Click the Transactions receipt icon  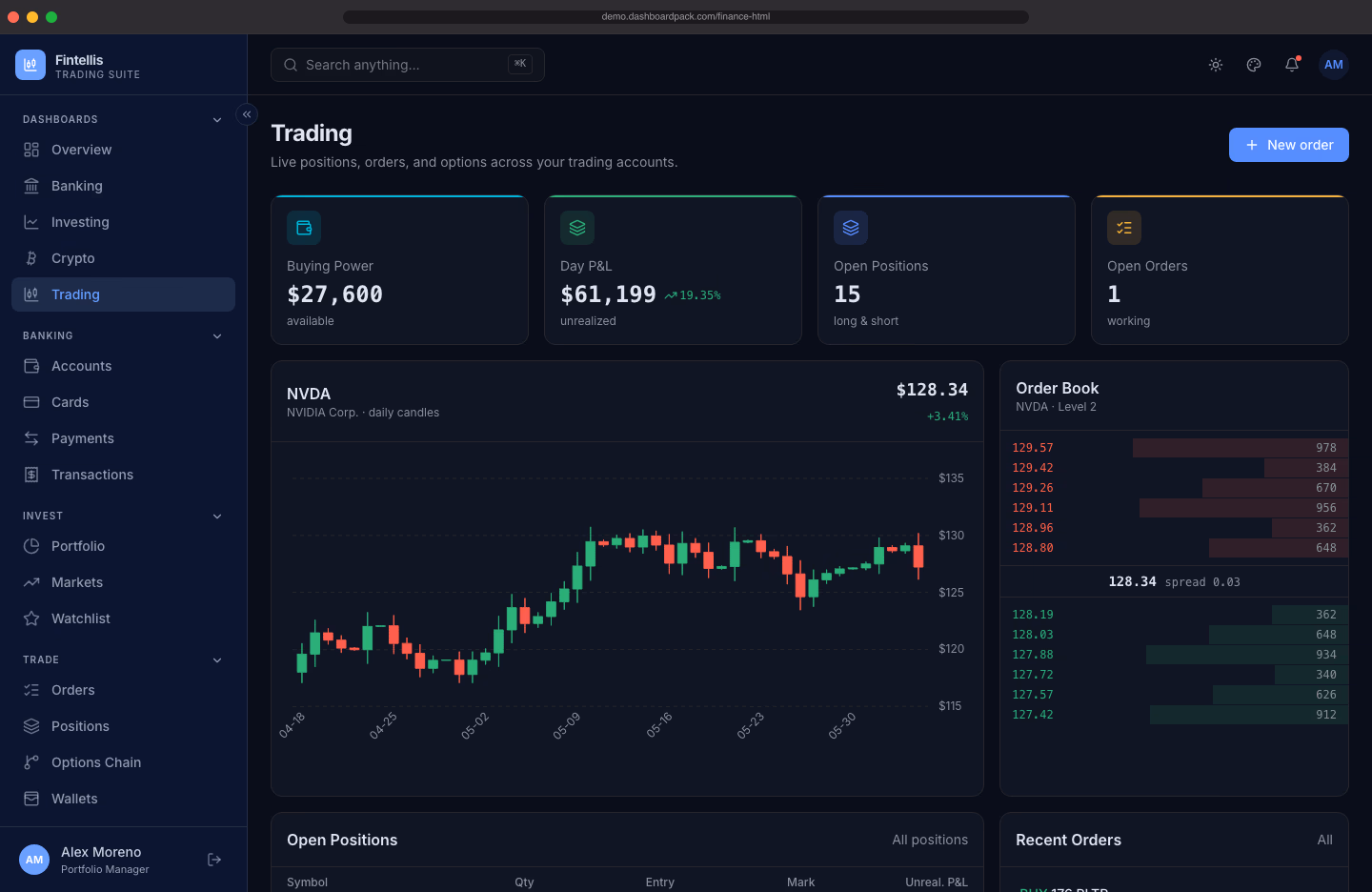coord(31,475)
